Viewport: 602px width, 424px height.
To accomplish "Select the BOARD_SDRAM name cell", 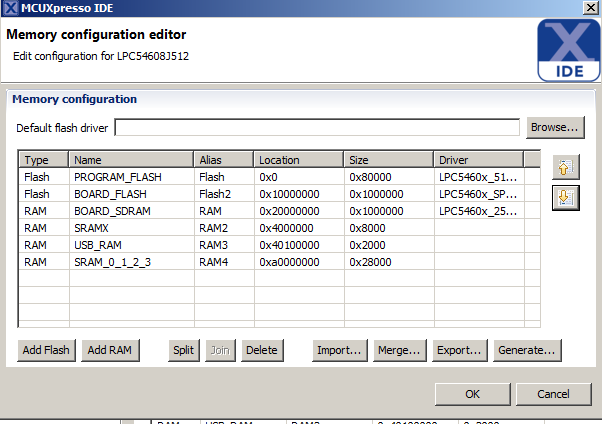I will [131, 211].
